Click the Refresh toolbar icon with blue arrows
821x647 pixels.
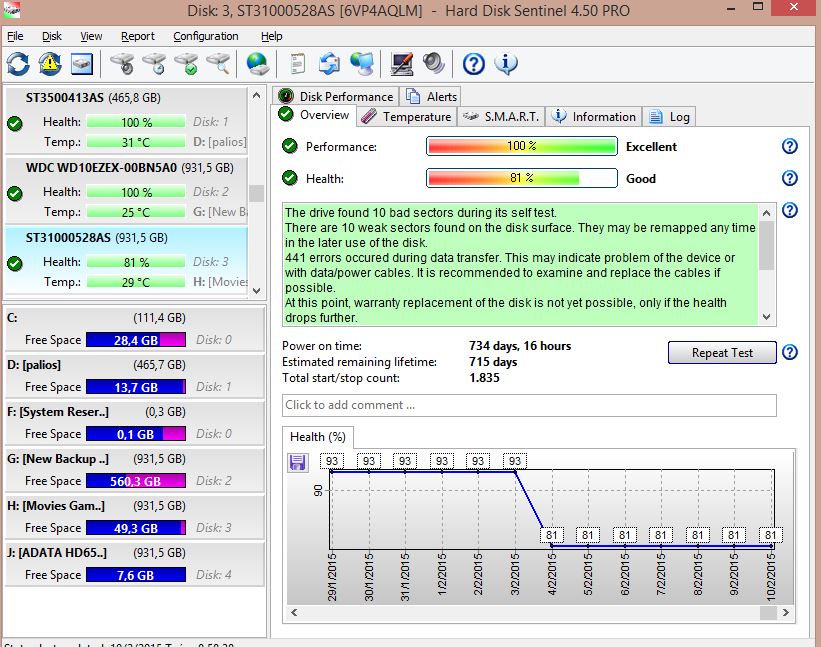click(18, 64)
